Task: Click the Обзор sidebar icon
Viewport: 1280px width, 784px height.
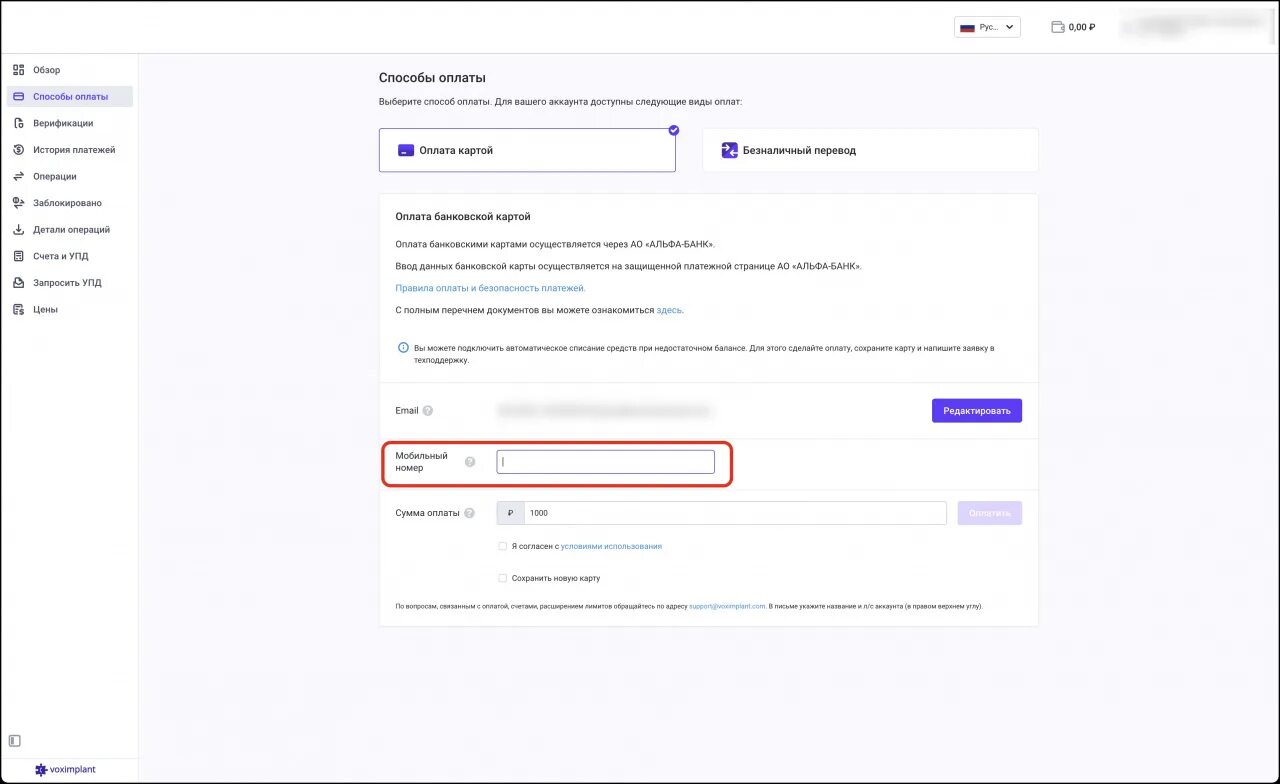Action: [x=18, y=70]
